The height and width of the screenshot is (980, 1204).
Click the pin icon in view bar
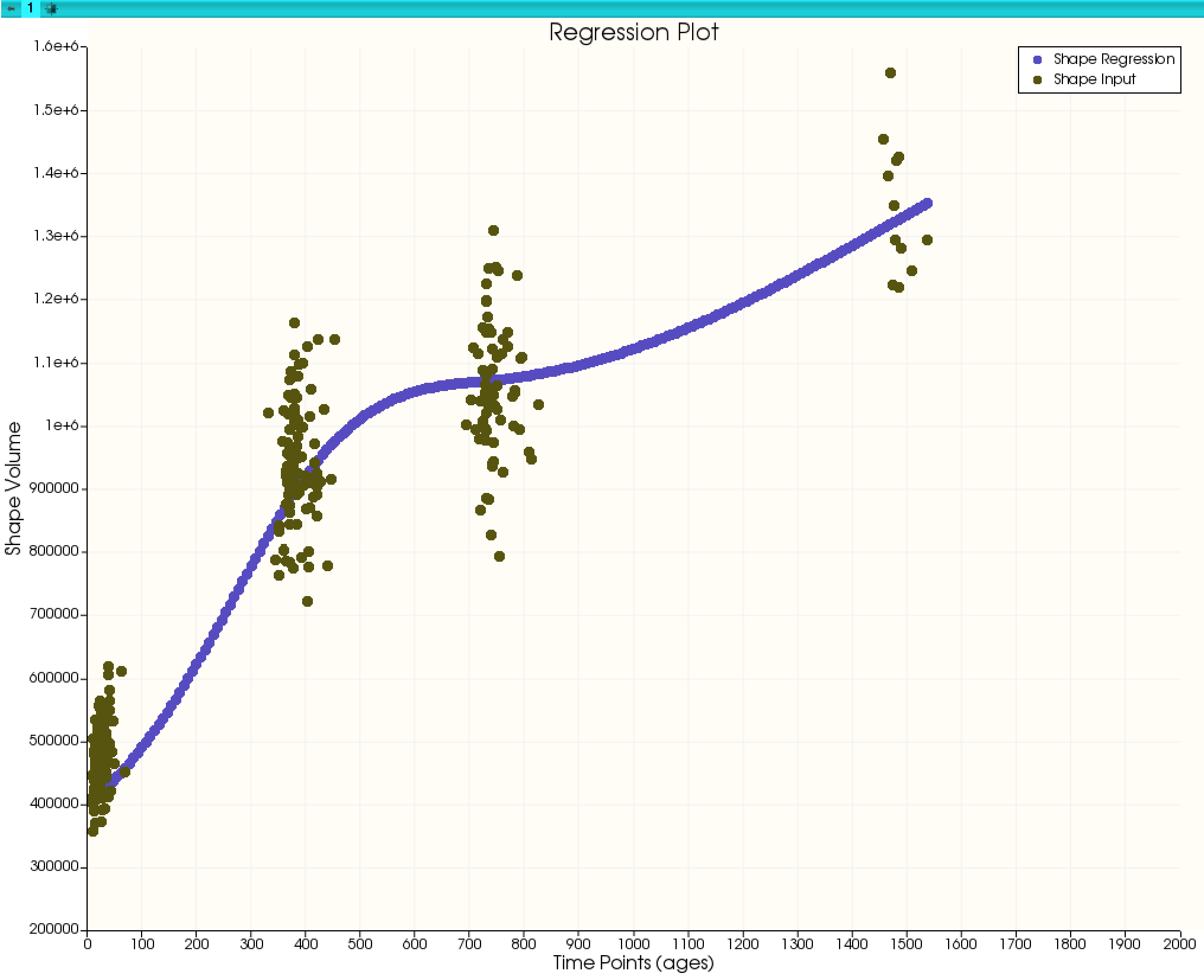[11, 9]
